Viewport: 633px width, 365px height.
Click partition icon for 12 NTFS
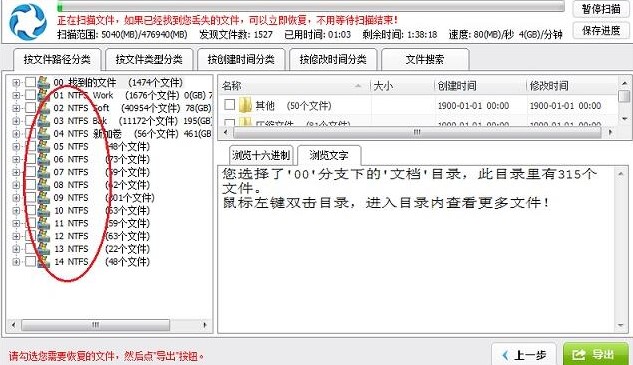[44, 236]
